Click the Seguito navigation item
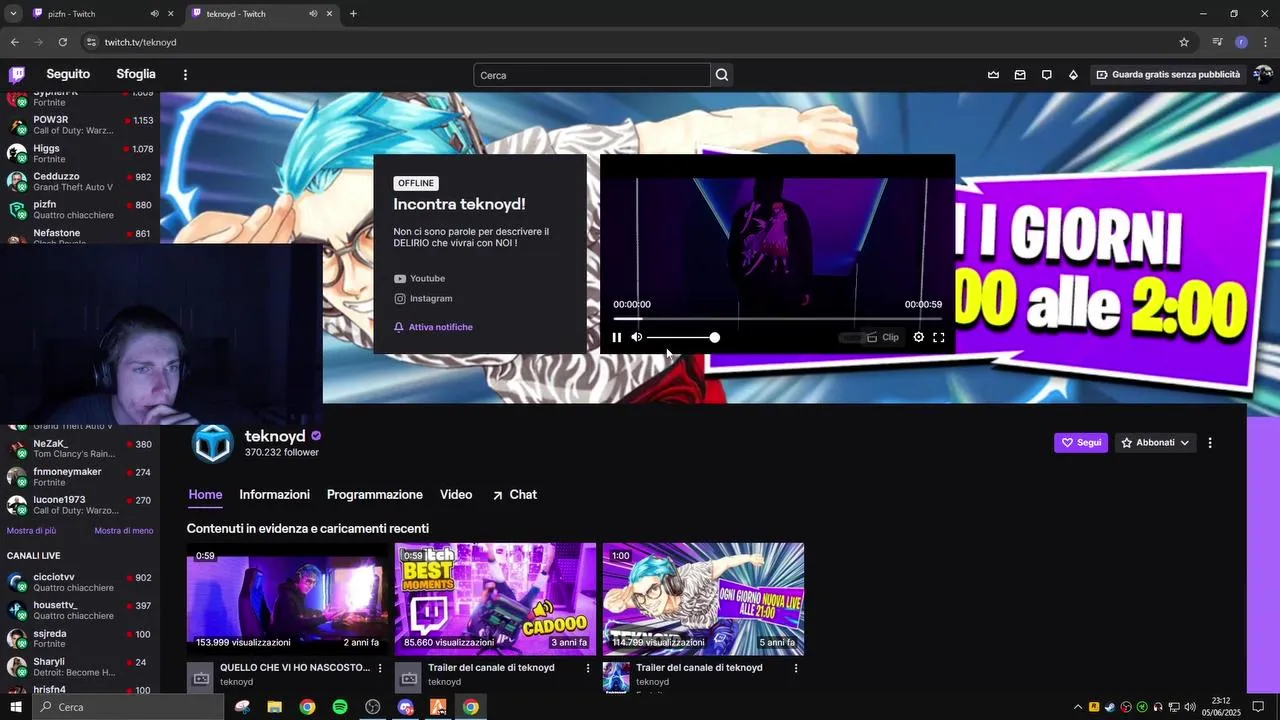Image resolution: width=1280 pixels, height=720 pixels. tap(68, 75)
